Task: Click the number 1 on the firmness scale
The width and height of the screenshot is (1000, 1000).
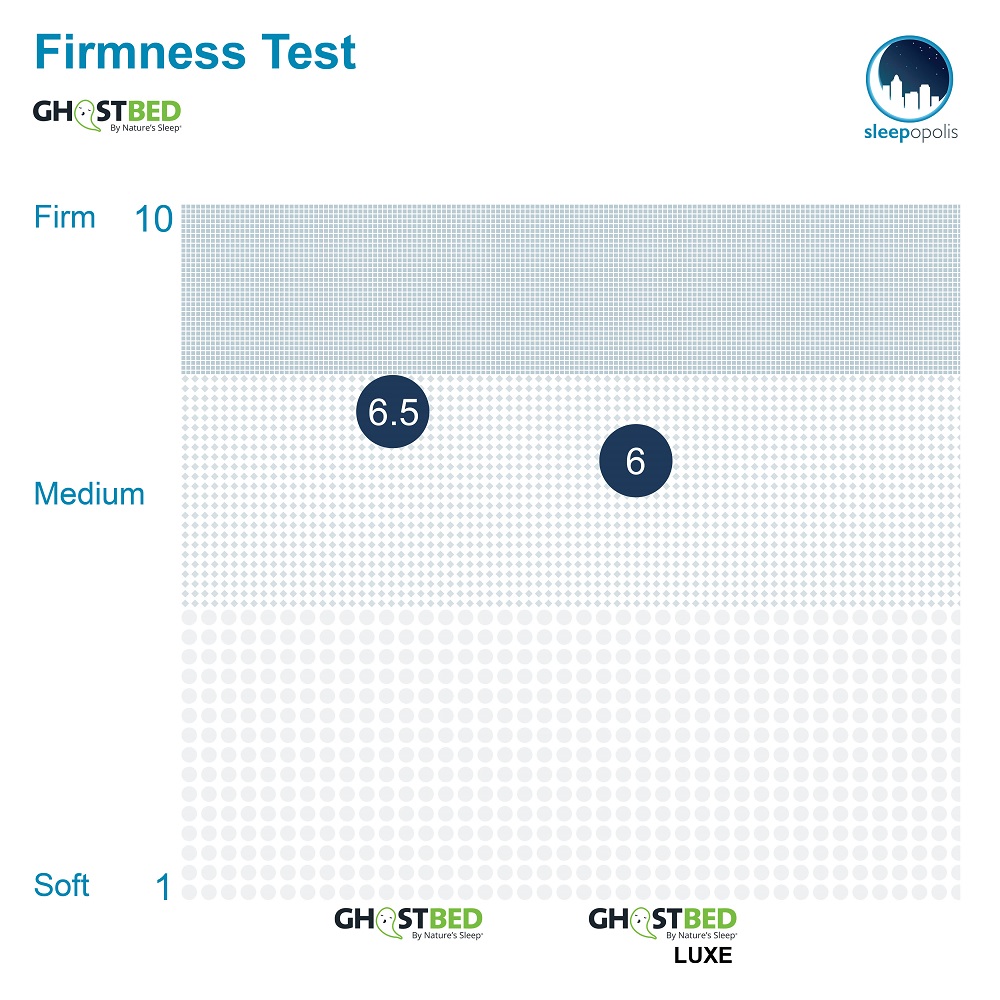Action: point(163,887)
